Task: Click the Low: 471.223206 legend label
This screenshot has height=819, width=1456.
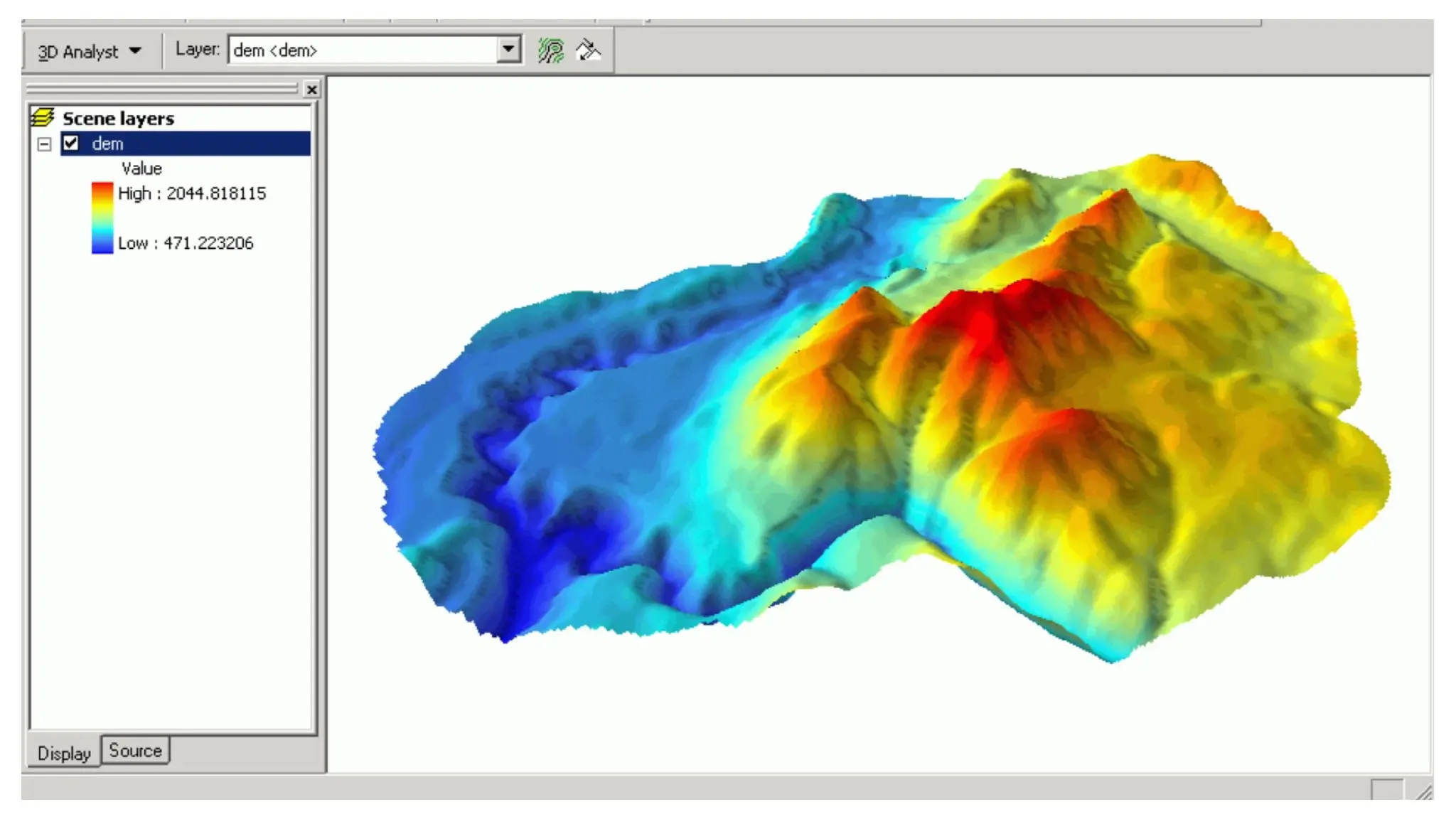Action: 186,243
